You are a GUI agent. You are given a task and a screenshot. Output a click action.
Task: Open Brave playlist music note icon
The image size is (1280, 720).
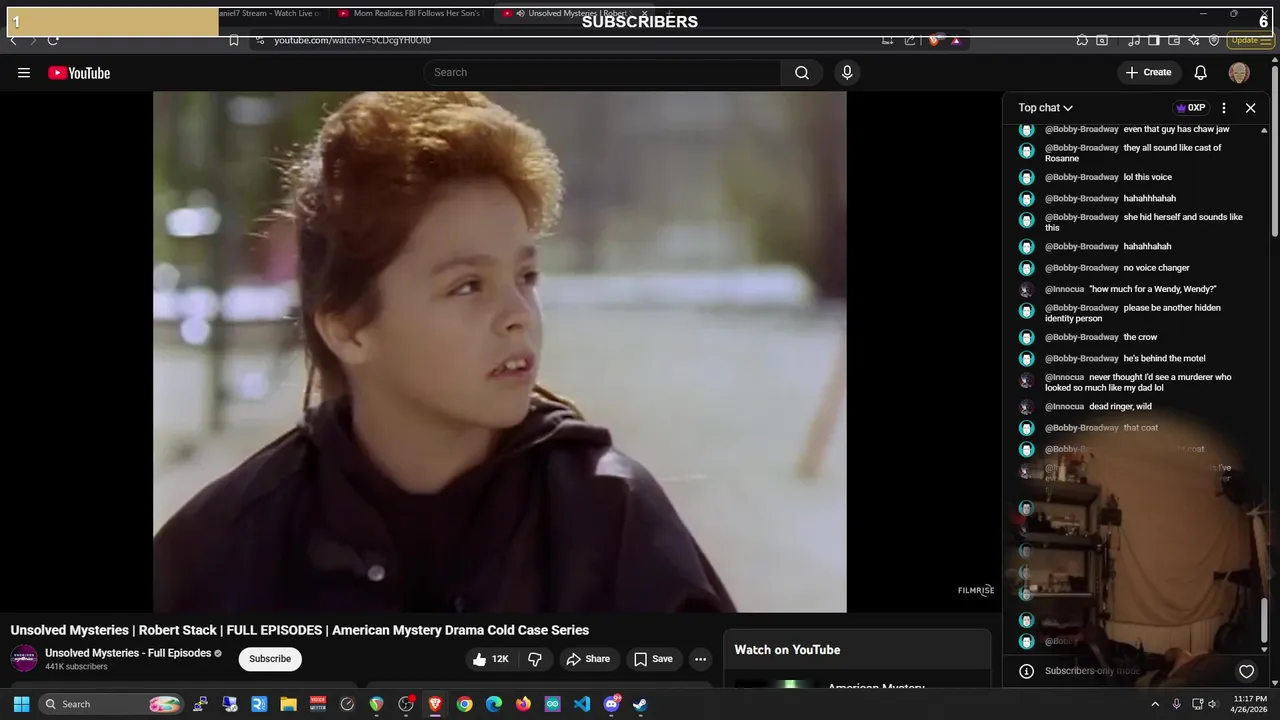pyautogui.click(x=1134, y=41)
